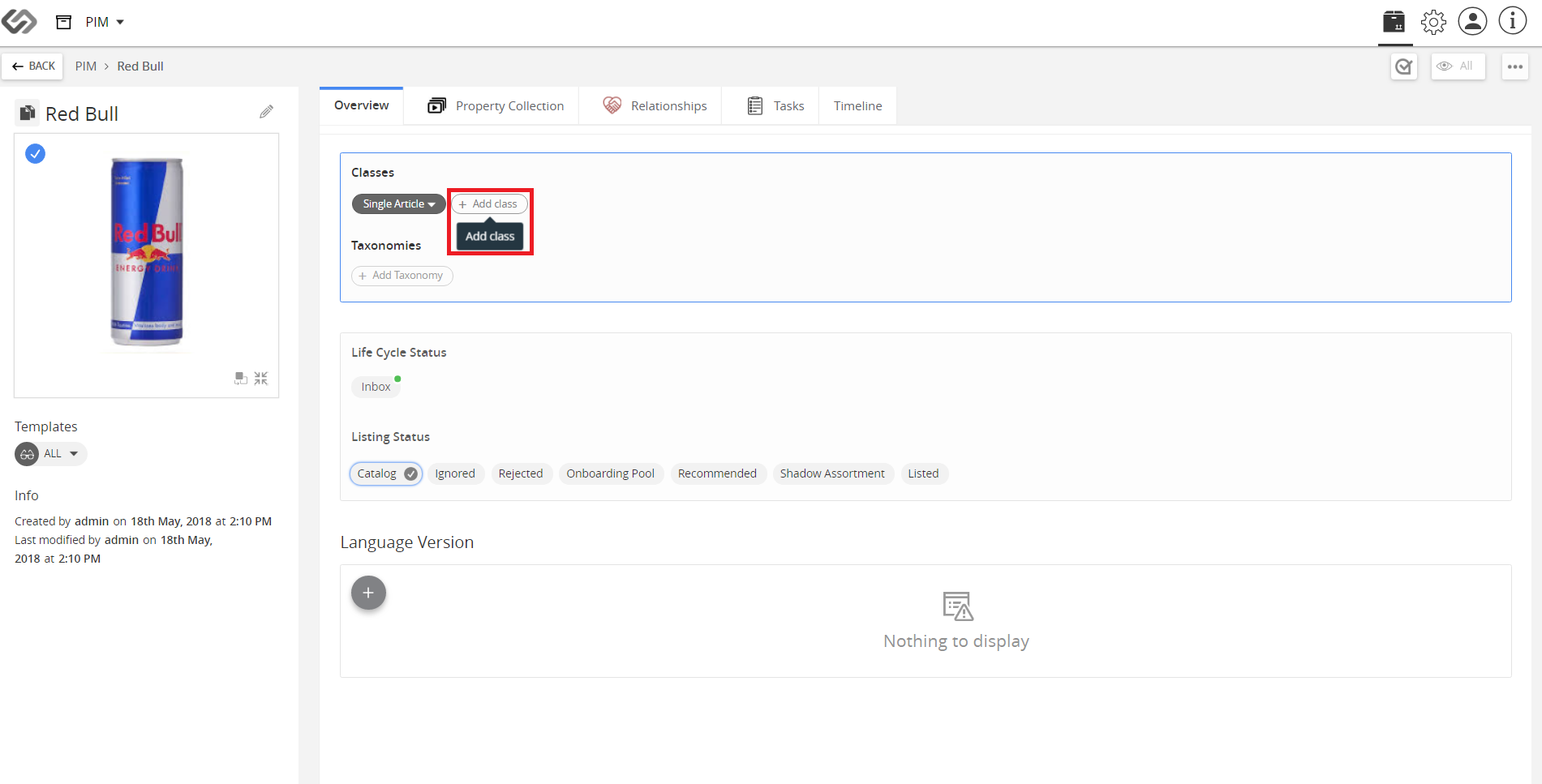Click the Red Bull breadcrumb
The height and width of the screenshot is (784, 1542).
click(x=140, y=66)
